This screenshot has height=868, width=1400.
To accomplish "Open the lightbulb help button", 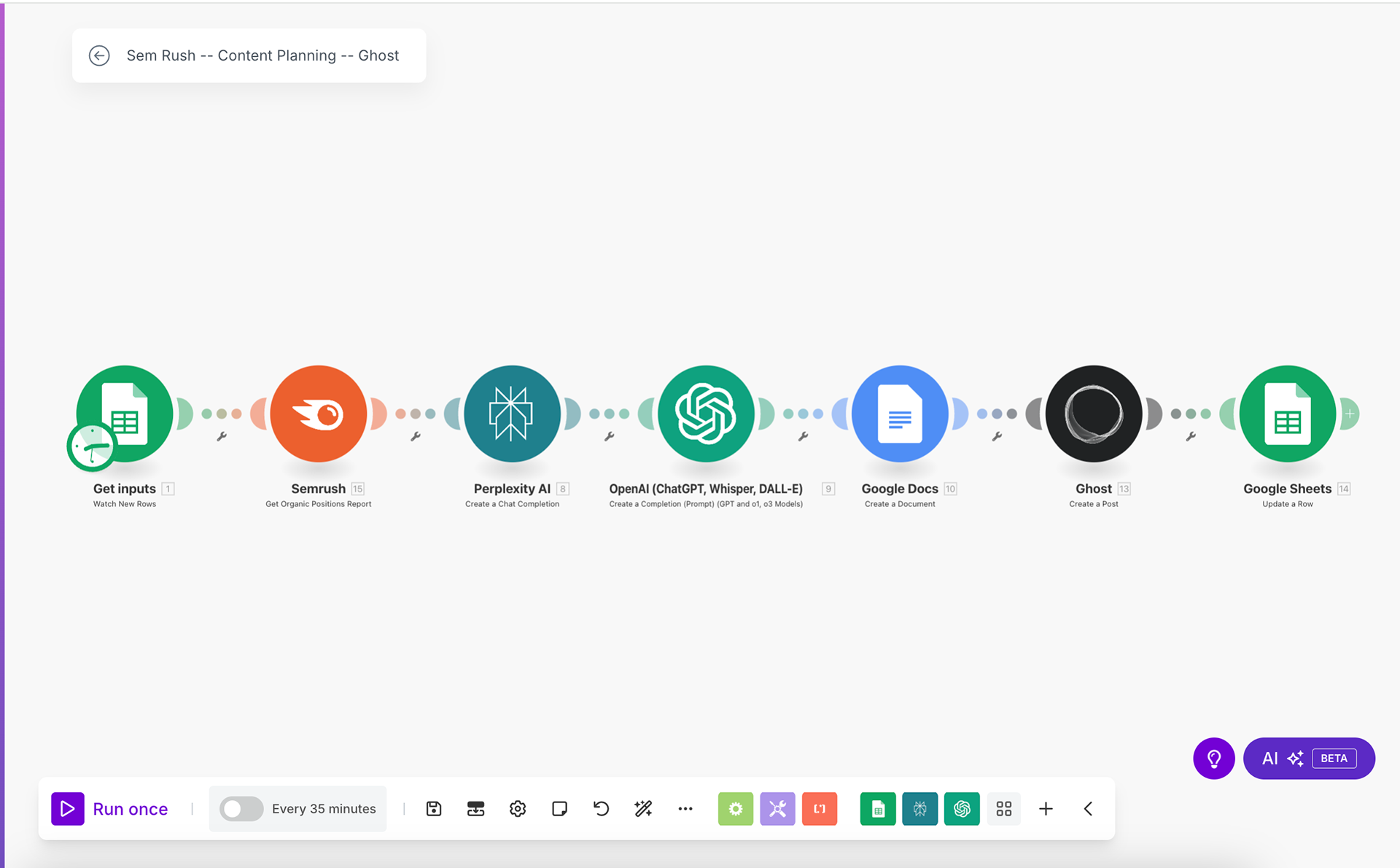I will (1214, 759).
